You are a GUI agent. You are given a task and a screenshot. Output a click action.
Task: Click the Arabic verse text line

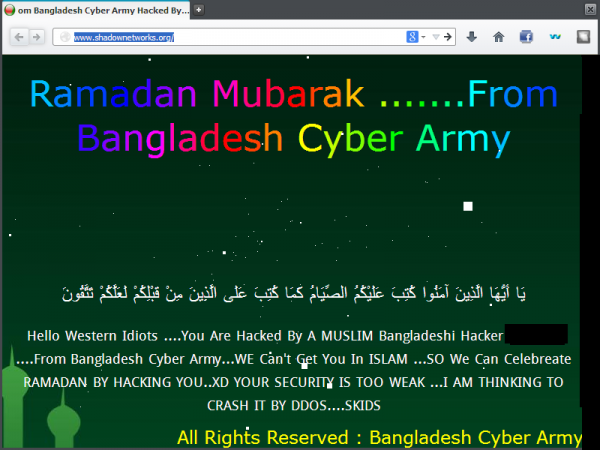[x=294, y=293]
